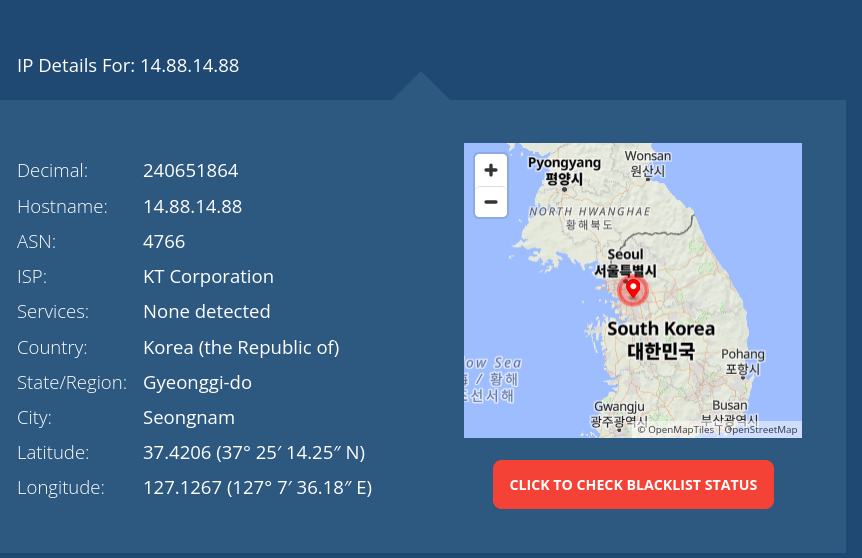The height and width of the screenshot is (558, 862).
Task: Click the hostname value 14.88.14.88
Action: 192,207
